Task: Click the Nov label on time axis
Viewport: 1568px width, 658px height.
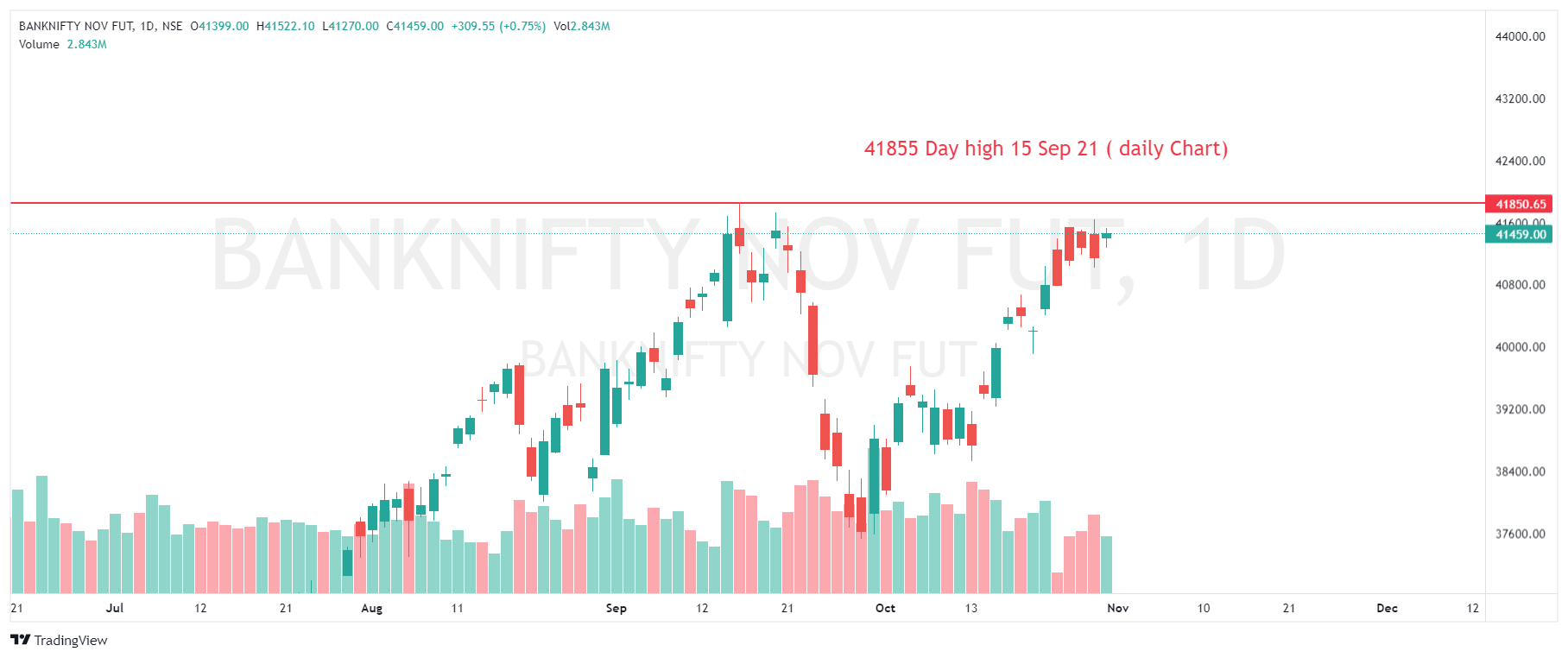Action: pos(1117,608)
